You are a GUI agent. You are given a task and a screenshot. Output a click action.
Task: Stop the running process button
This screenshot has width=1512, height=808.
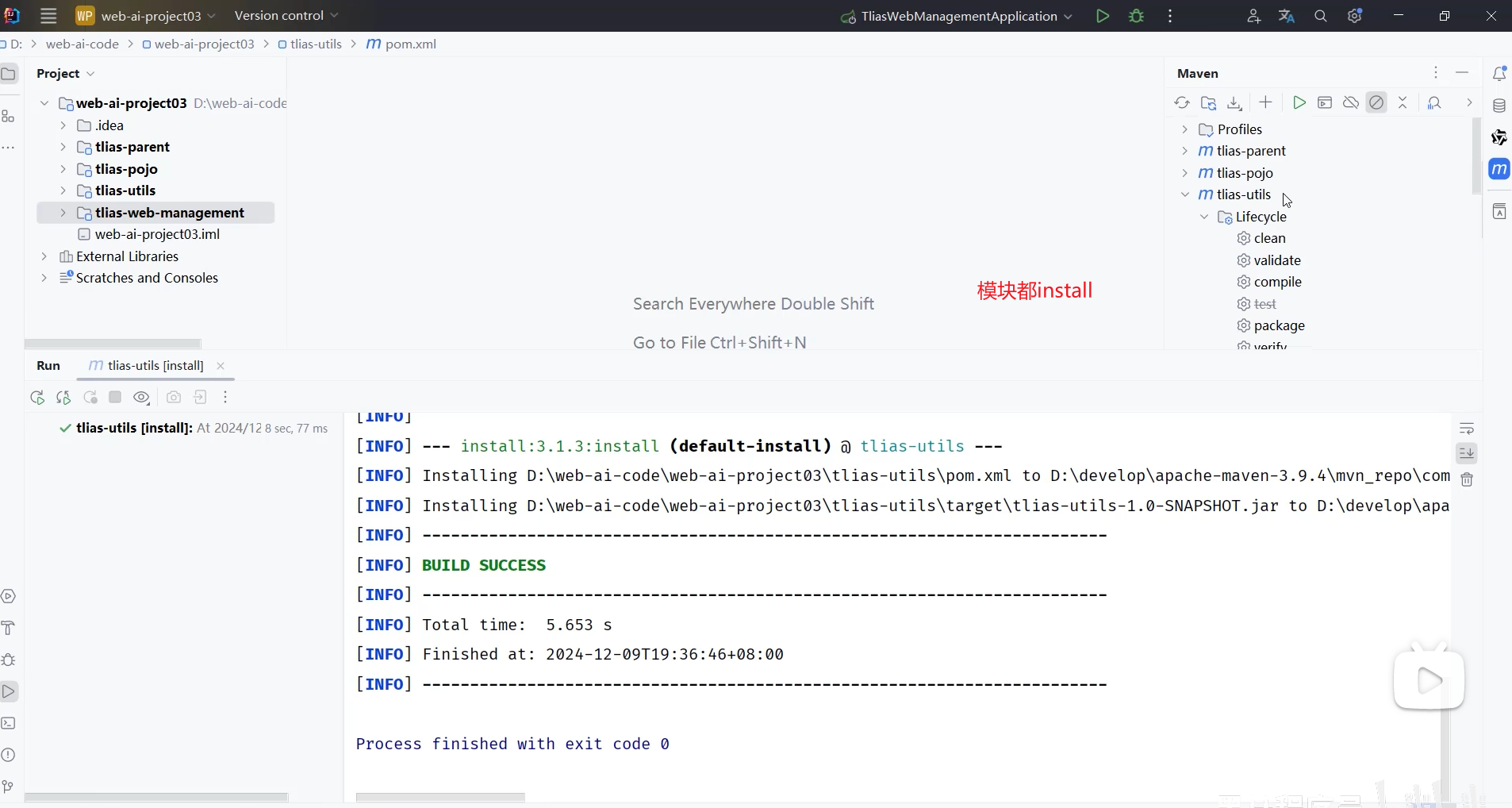point(115,397)
